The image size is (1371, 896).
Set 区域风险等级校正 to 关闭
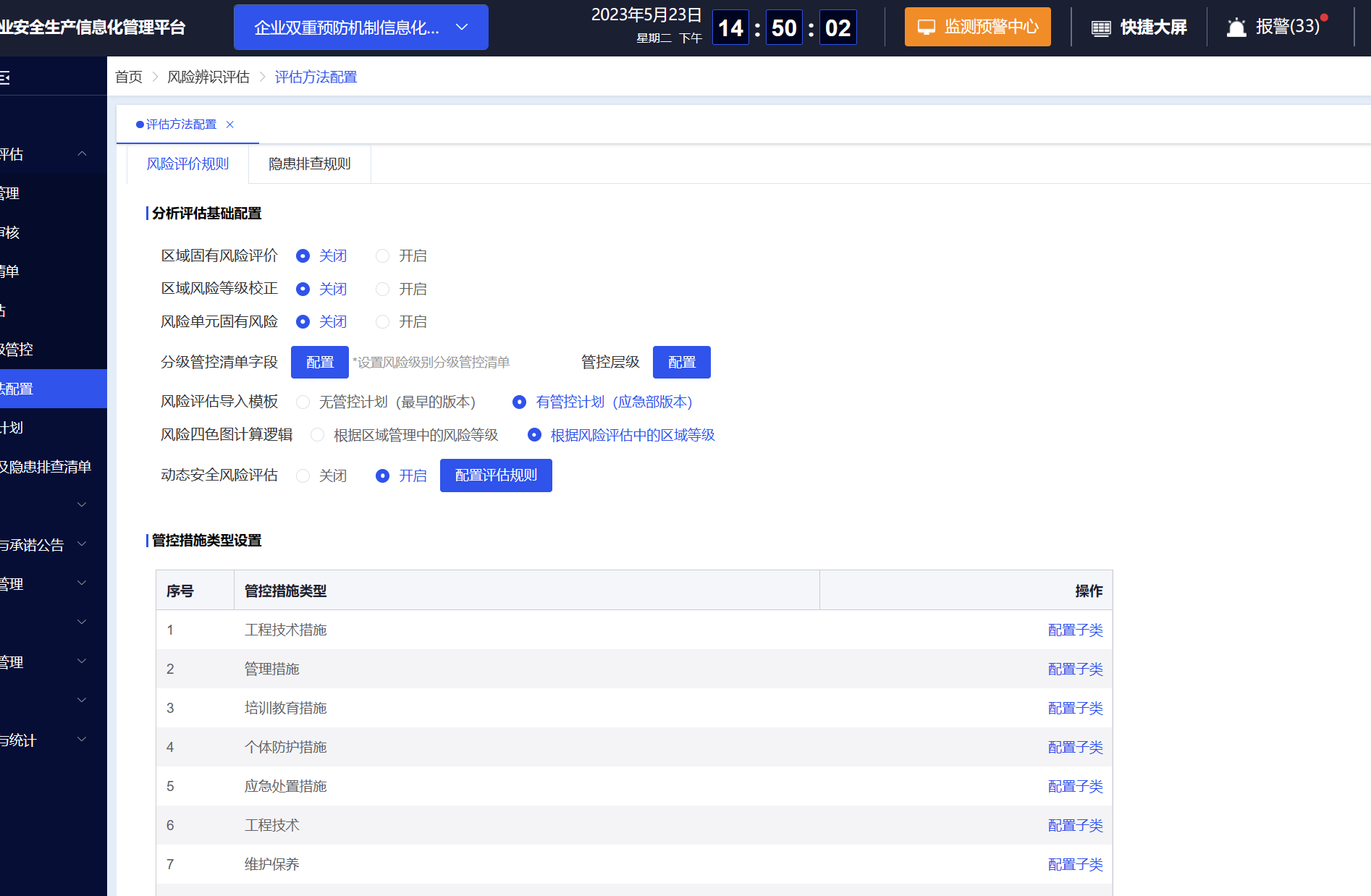(x=303, y=289)
